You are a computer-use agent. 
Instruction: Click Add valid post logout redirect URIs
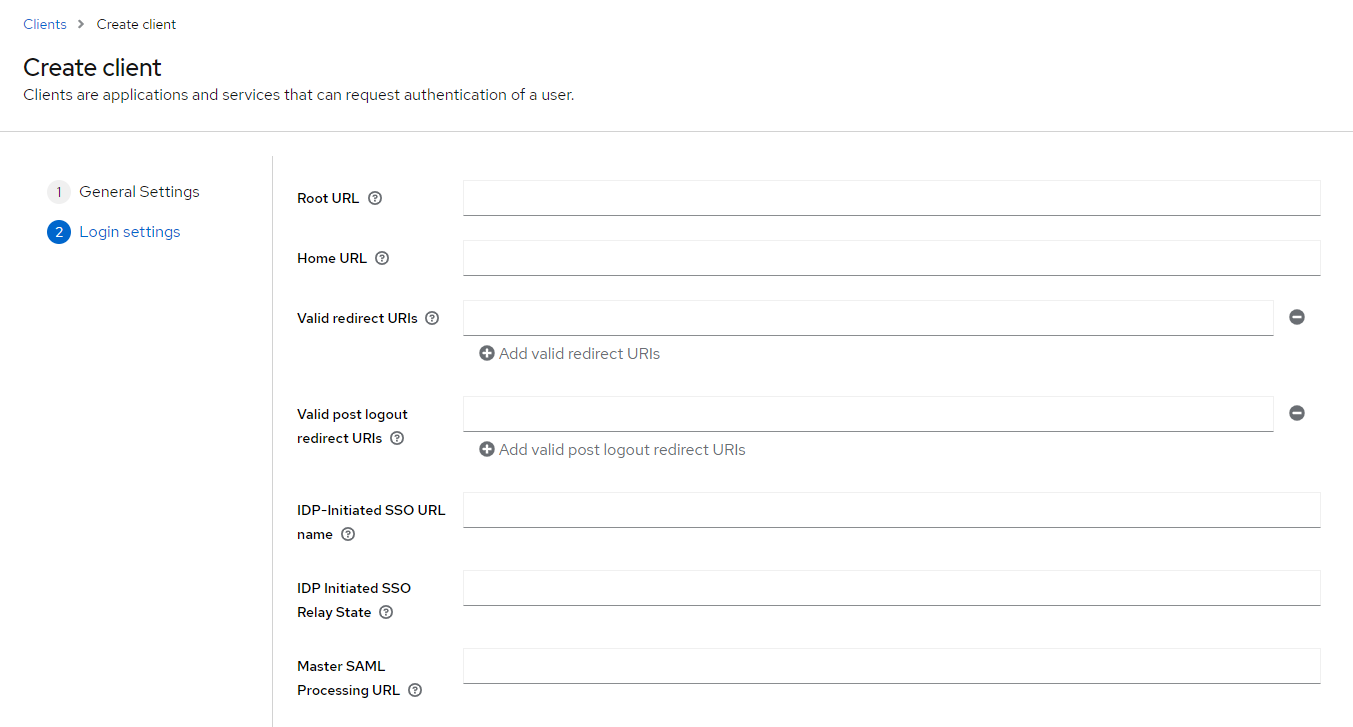point(612,449)
